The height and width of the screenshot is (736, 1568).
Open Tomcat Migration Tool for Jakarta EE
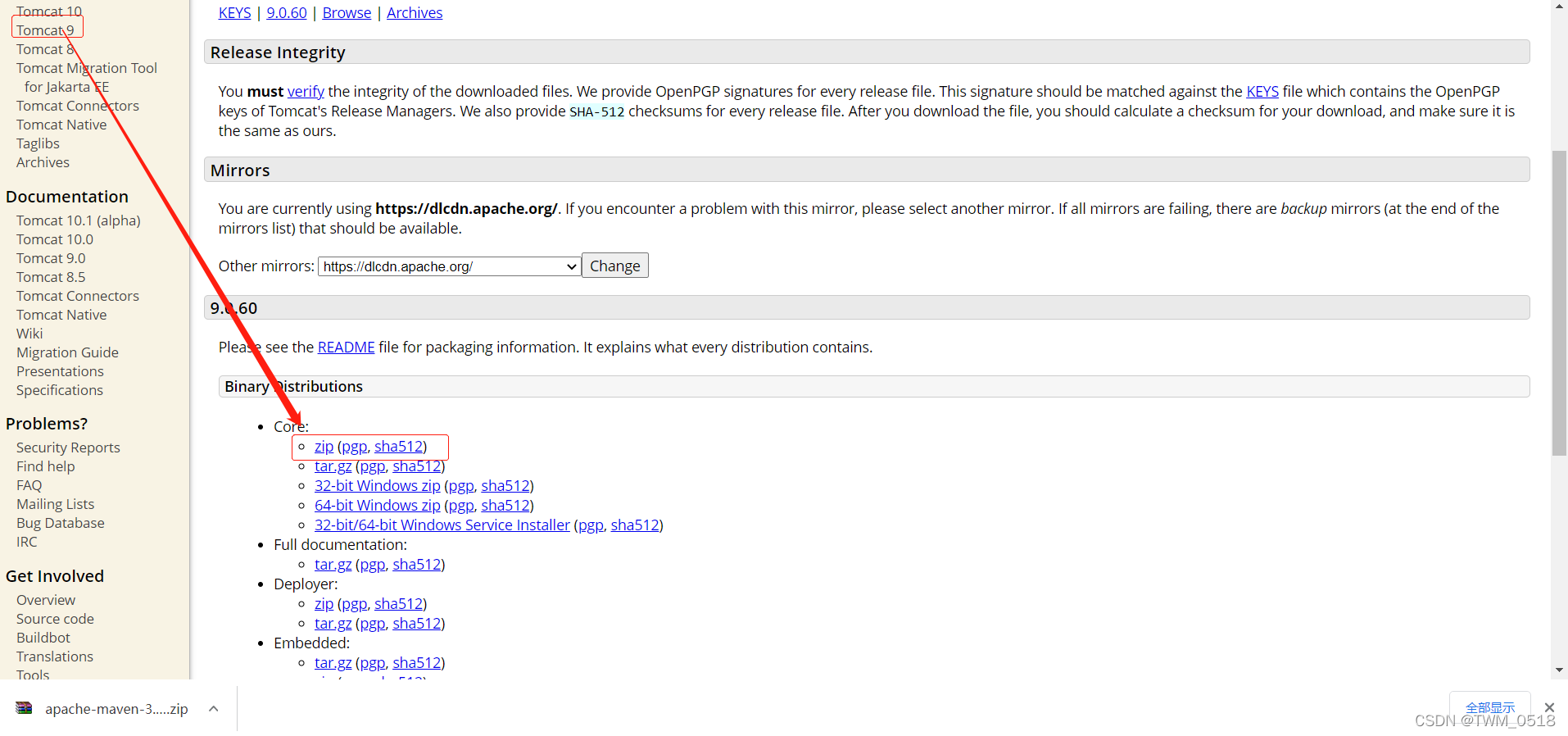[86, 77]
